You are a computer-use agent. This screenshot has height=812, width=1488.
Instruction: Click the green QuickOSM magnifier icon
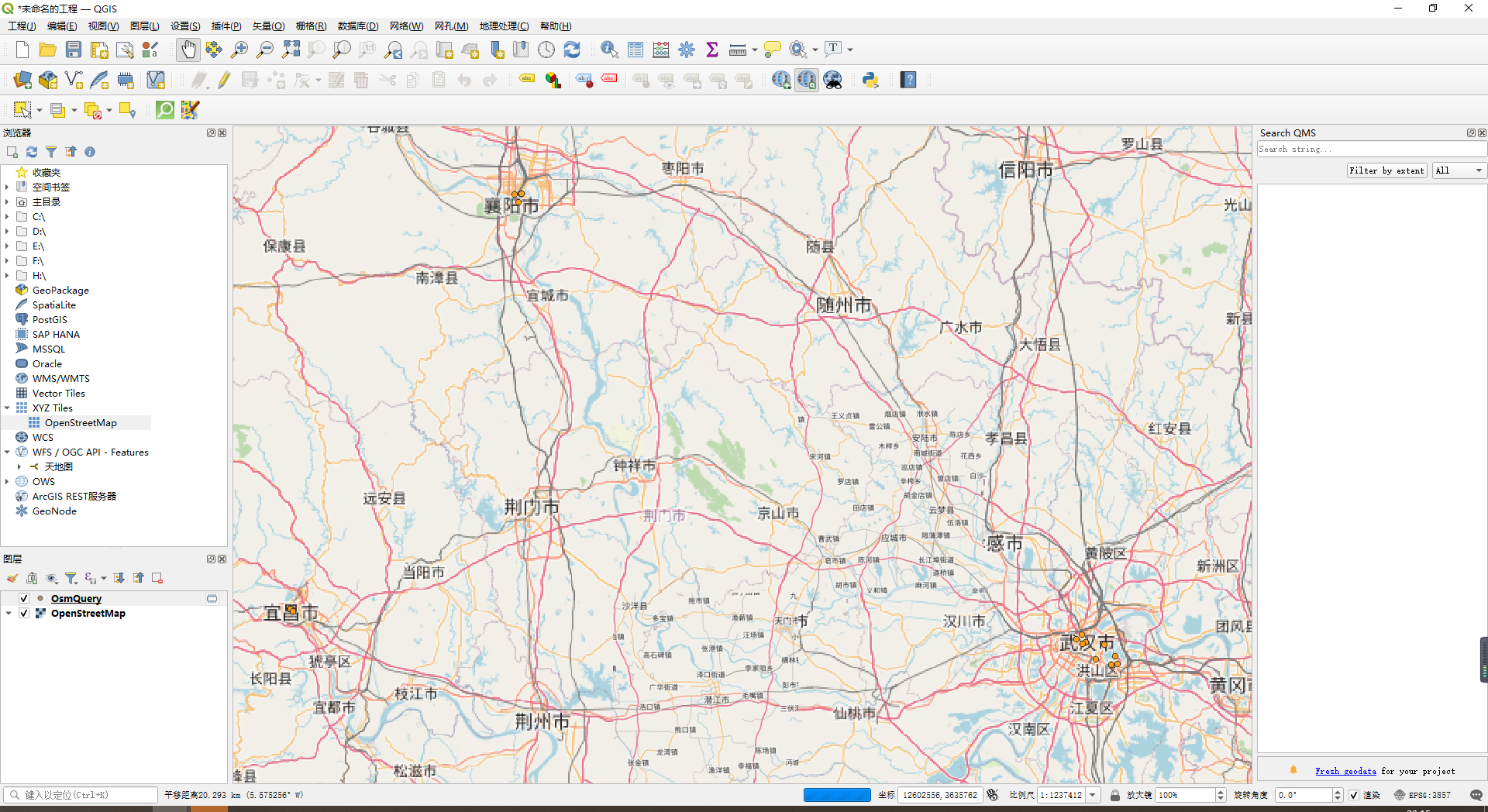coord(165,110)
